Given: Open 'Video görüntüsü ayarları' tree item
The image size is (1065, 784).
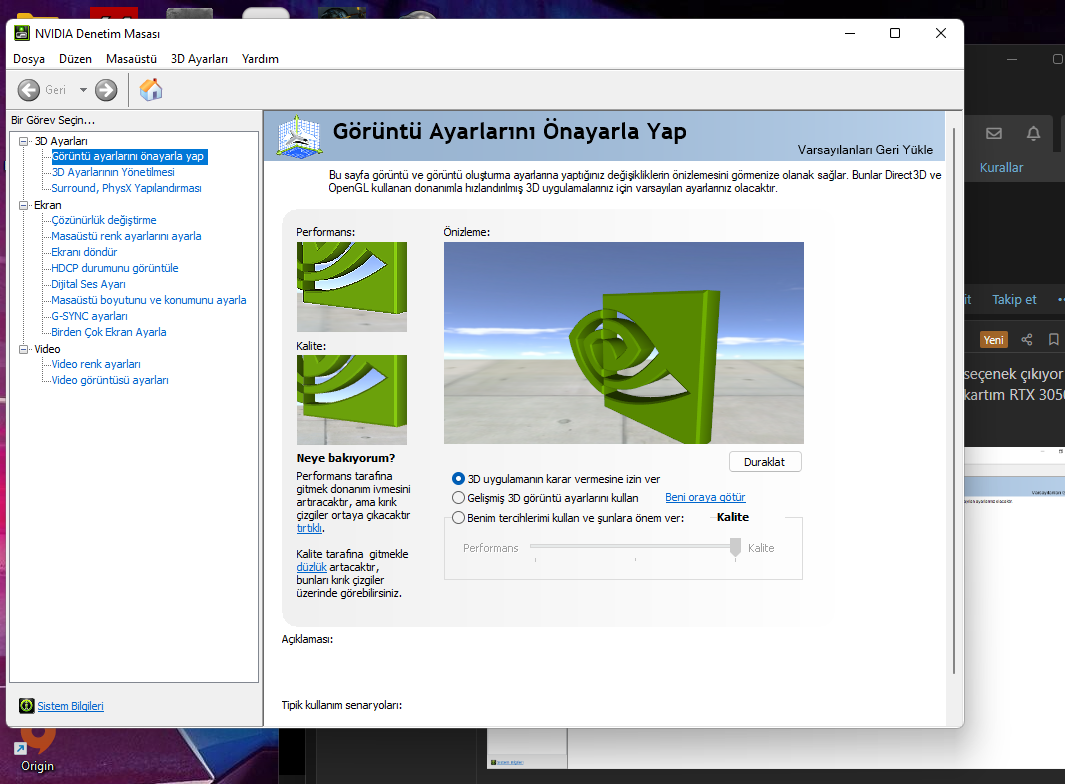Looking at the screenshot, I should click(x=110, y=380).
